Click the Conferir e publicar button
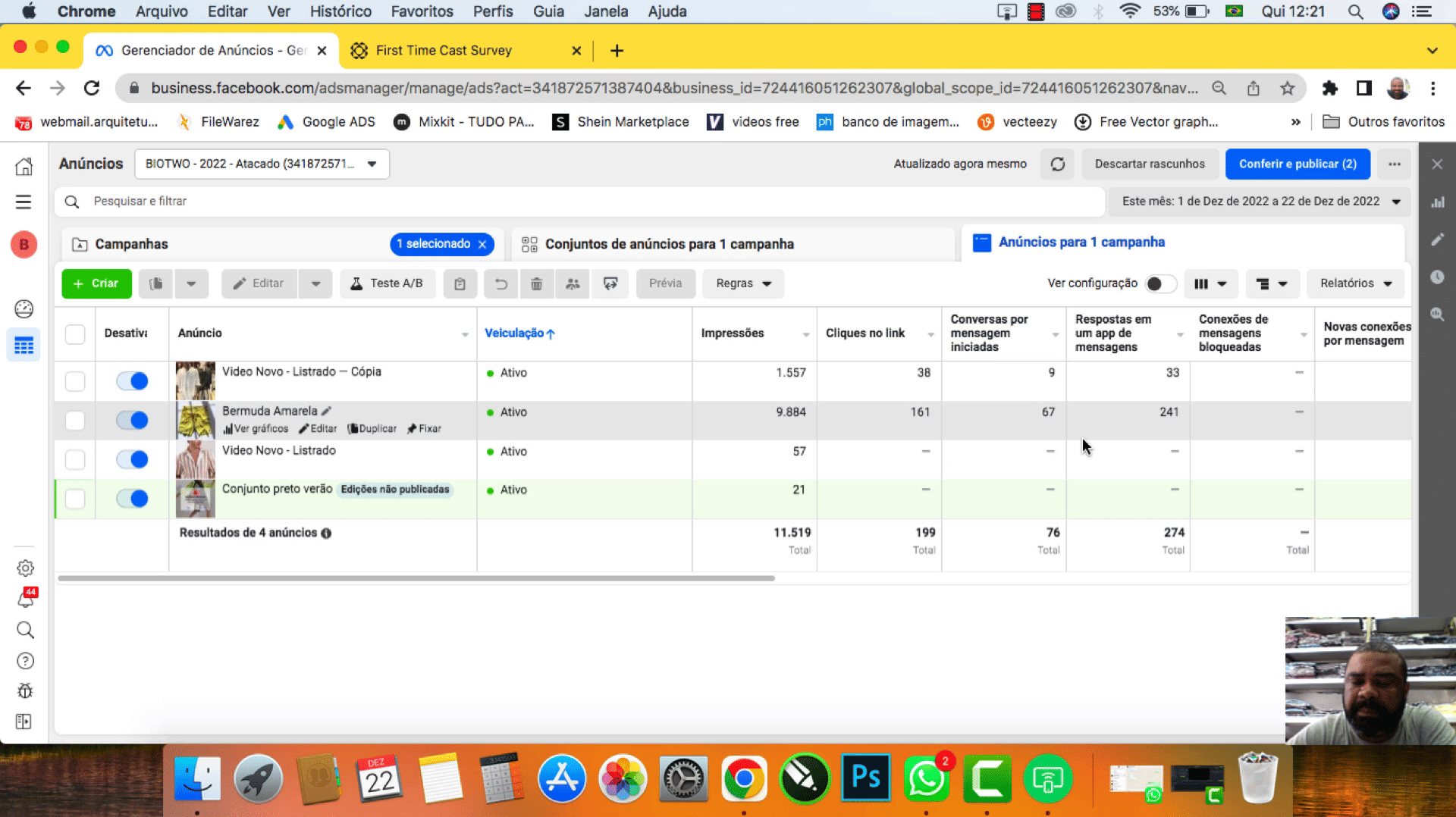The image size is (1456, 817). (x=1297, y=164)
